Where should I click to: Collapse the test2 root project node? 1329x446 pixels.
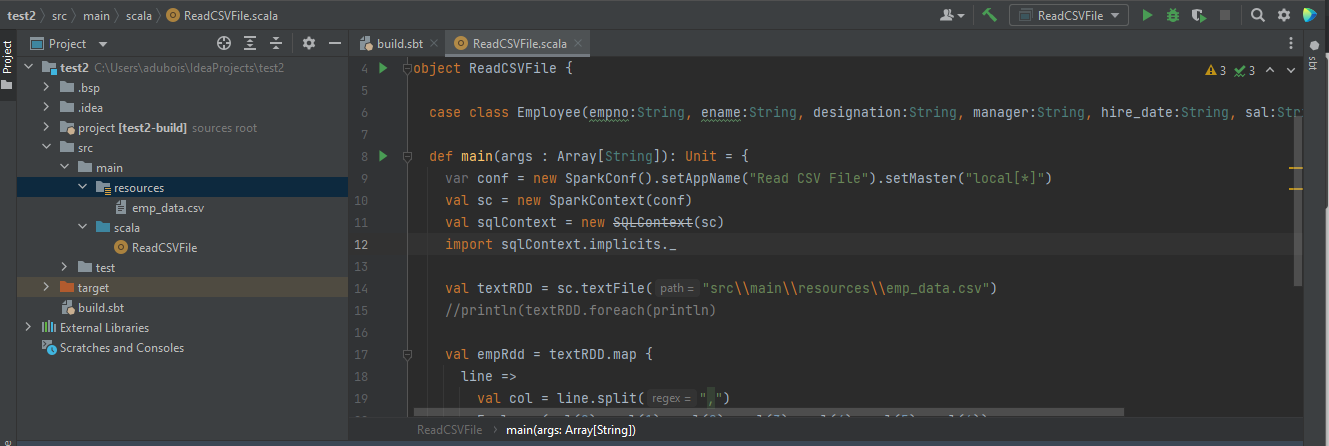pyautogui.click(x=27, y=67)
